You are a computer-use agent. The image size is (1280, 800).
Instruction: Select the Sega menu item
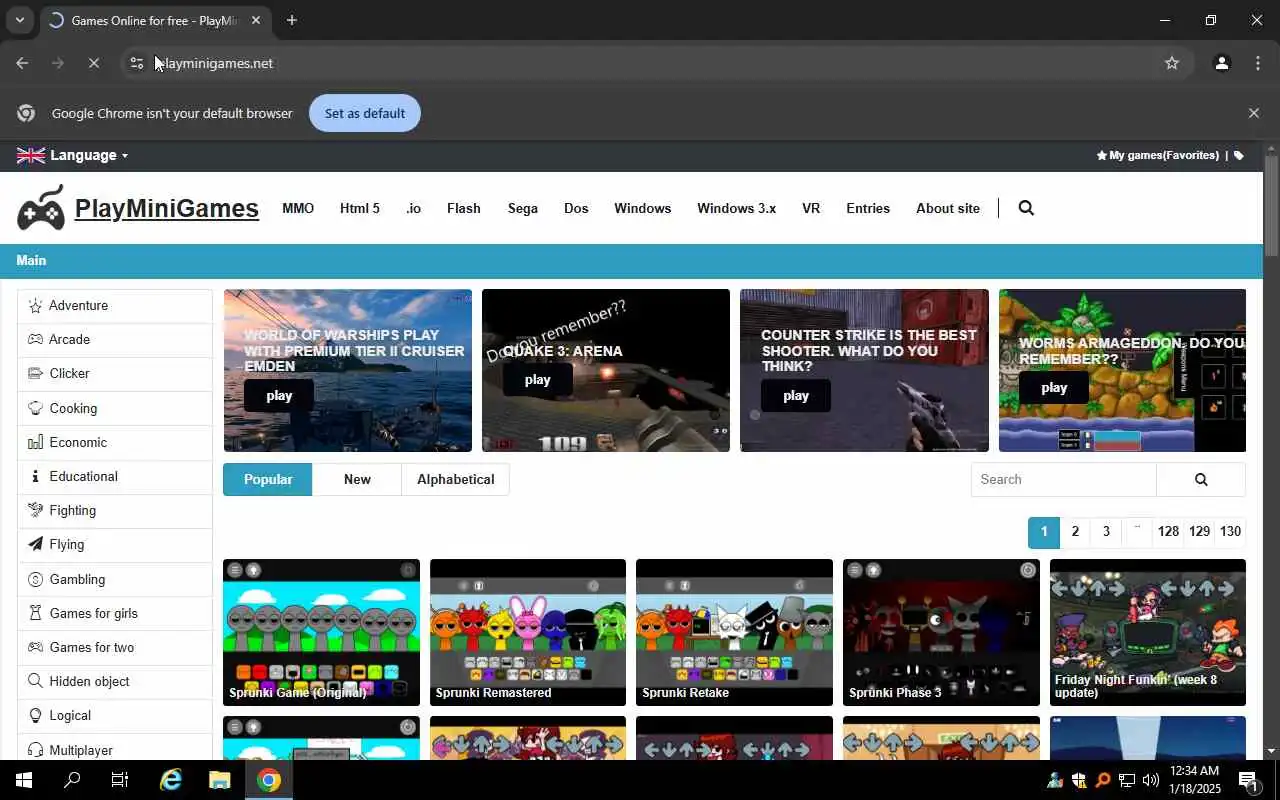[x=523, y=208]
